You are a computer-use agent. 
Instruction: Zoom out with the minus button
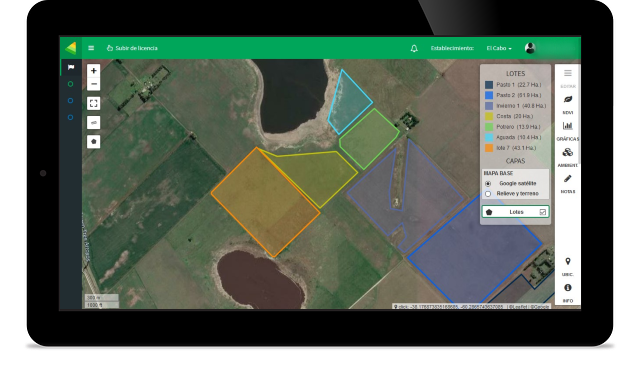click(x=93, y=84)
